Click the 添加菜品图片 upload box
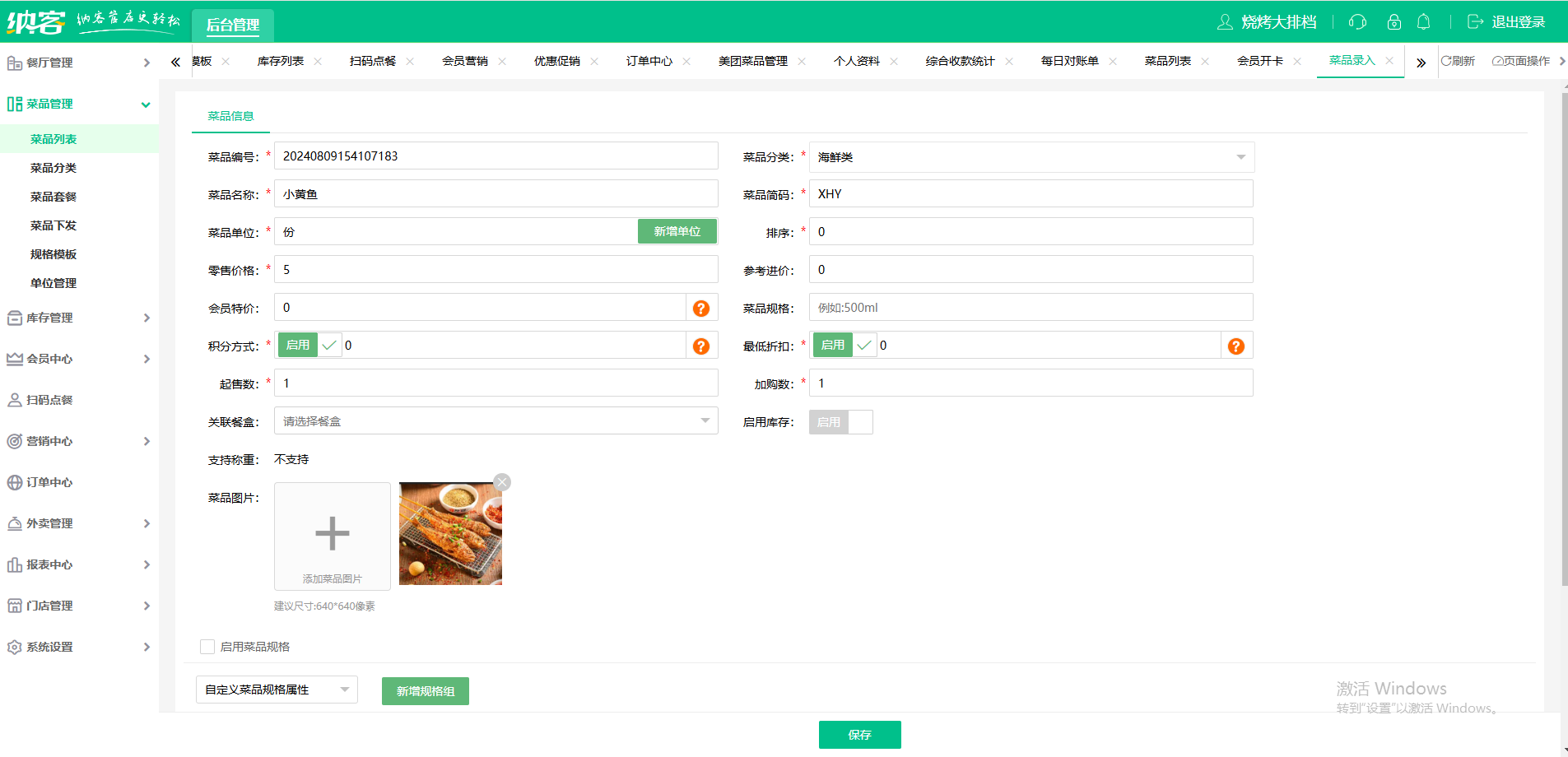 coord(333,536)
